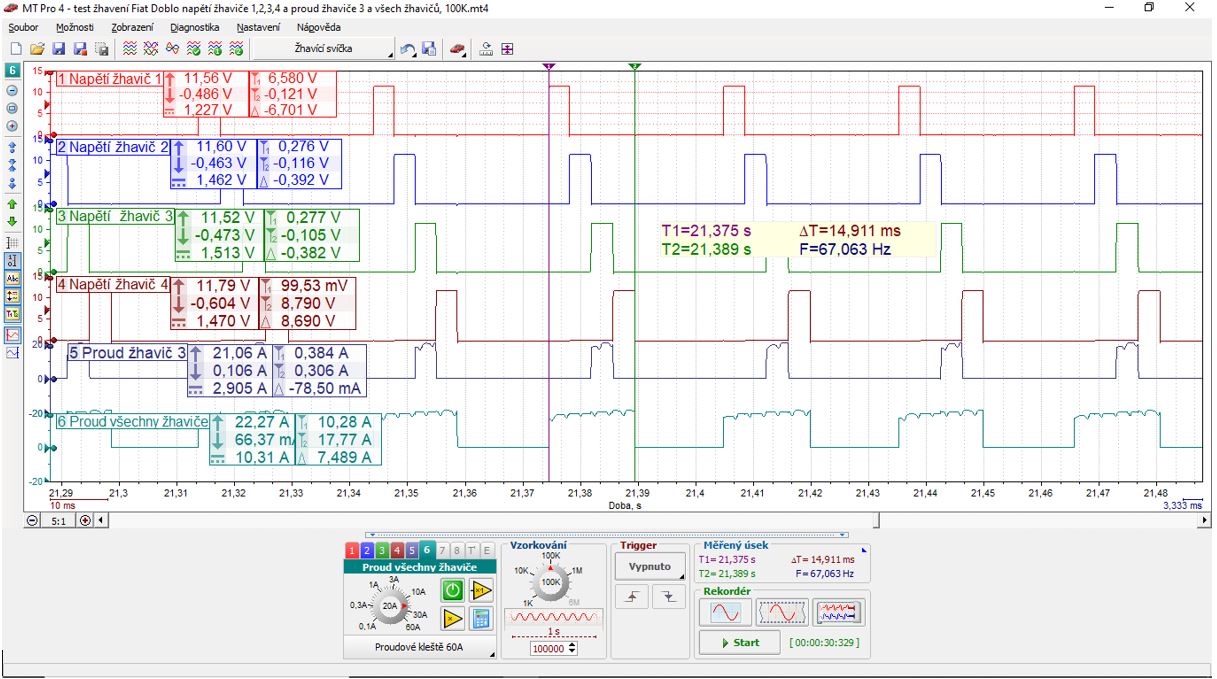Viewport: 1217px width, 679px height.
Task: Toggle the min/max measurement values icon in sidebar
Action: point(13,297)
